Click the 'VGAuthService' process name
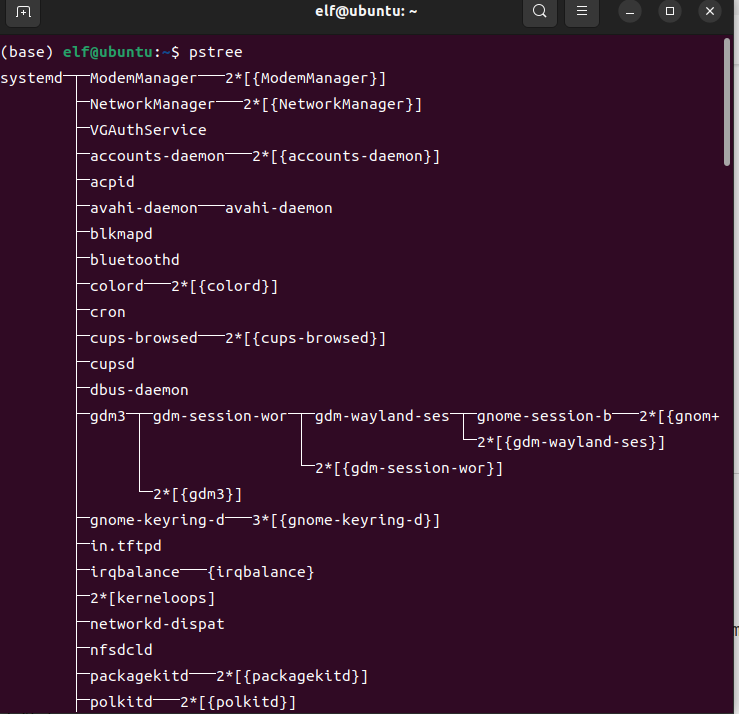739x714 pixels. tap(148, 130)
